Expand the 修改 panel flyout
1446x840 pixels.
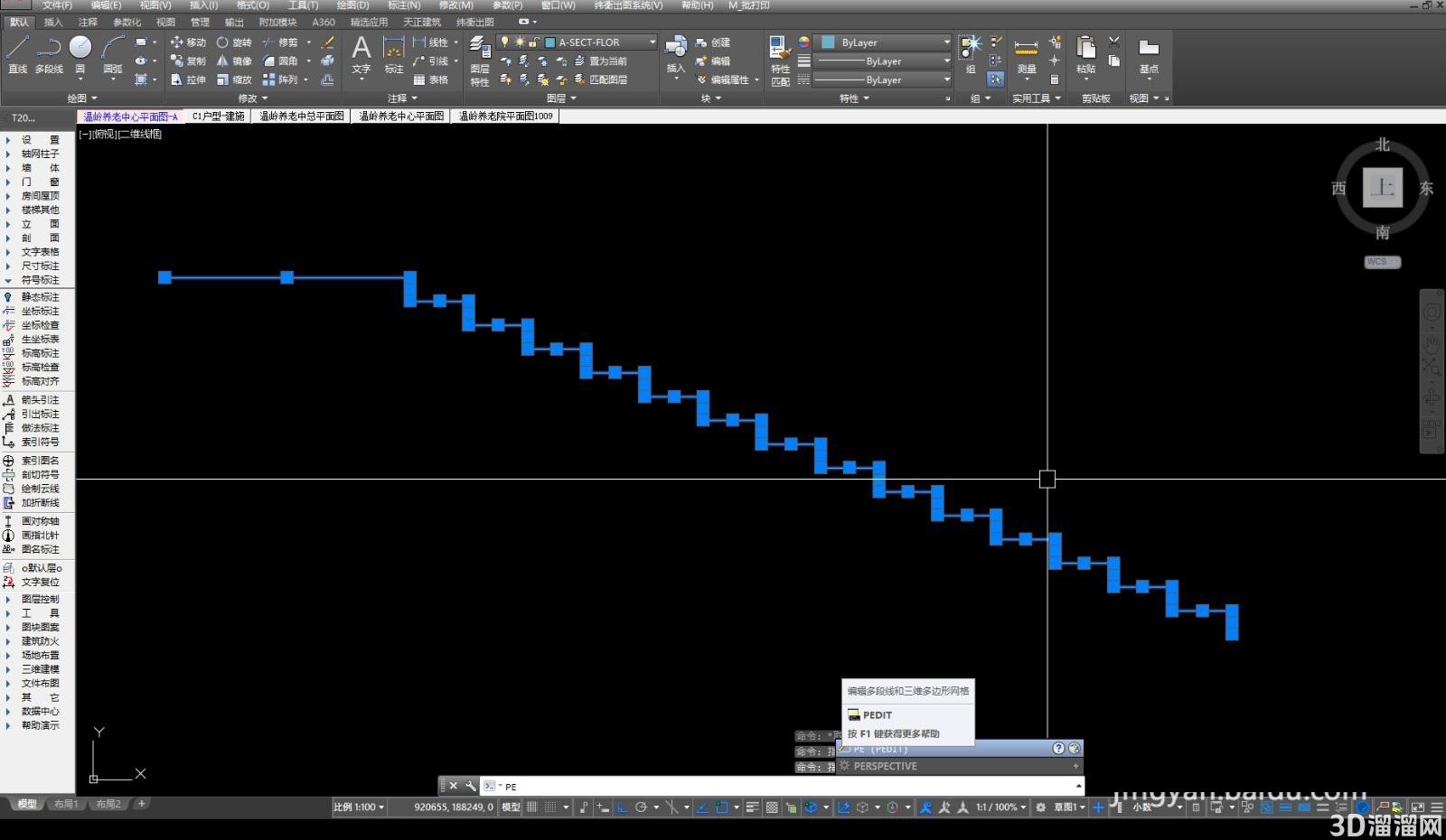pos(253,98)
